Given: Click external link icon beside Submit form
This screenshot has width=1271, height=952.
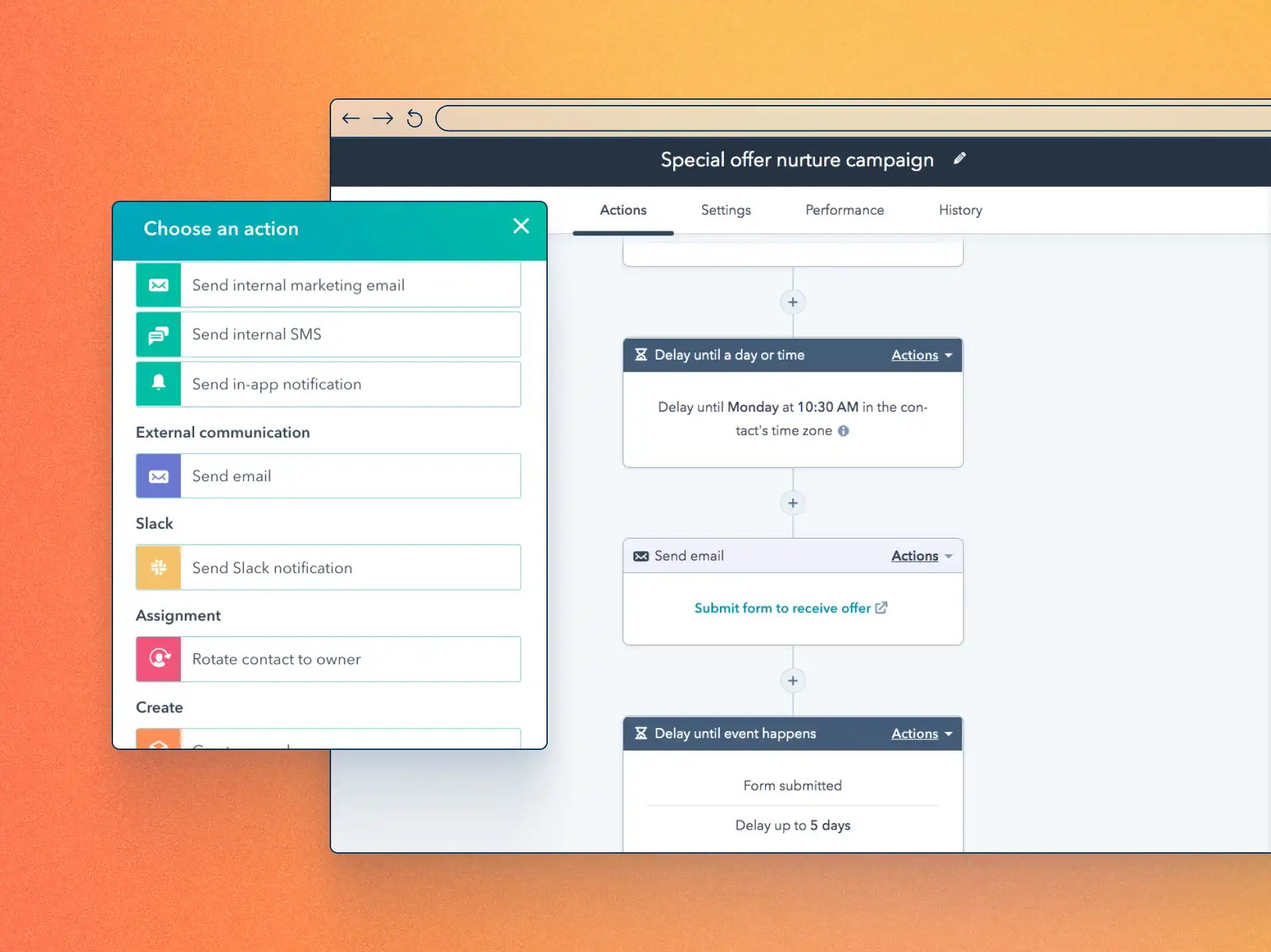Looking at the screenshot, I should point(881,608).
